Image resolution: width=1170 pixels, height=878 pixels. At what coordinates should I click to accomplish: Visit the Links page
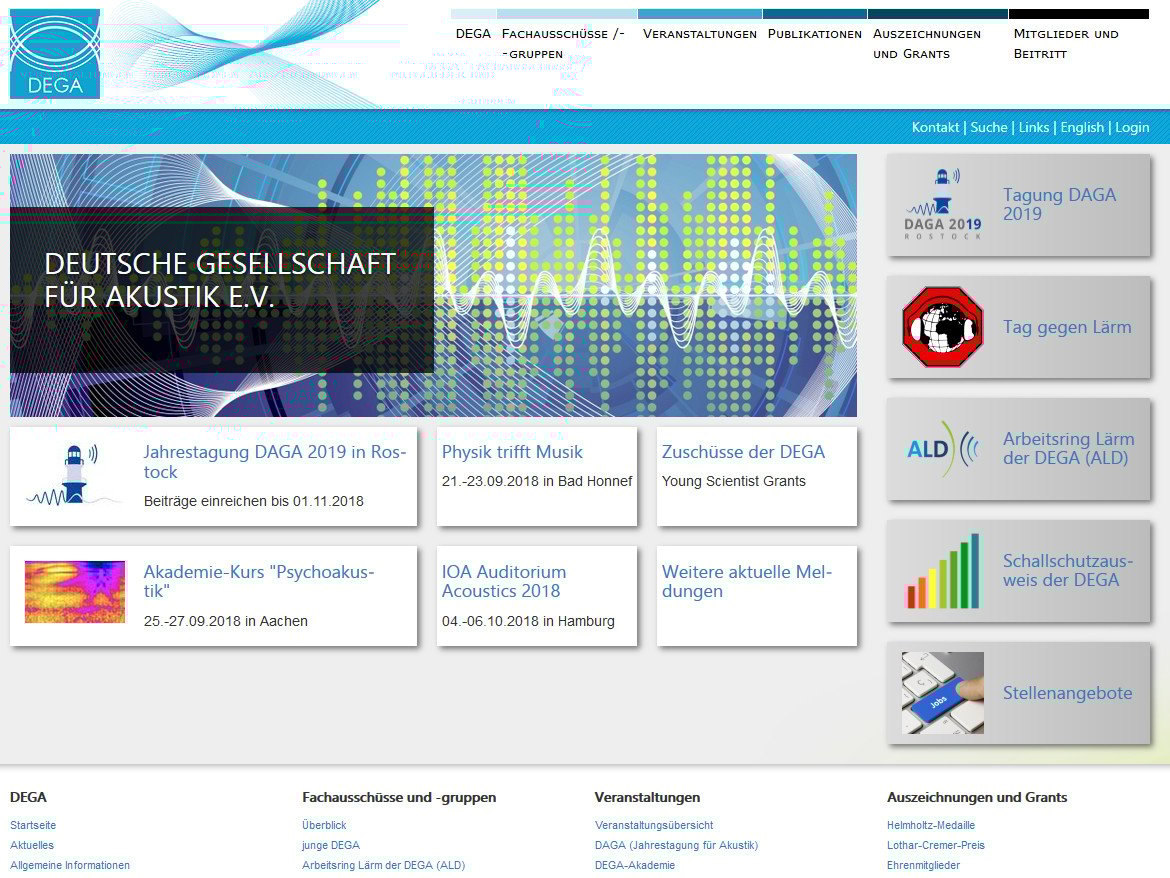coord(1033,128)
